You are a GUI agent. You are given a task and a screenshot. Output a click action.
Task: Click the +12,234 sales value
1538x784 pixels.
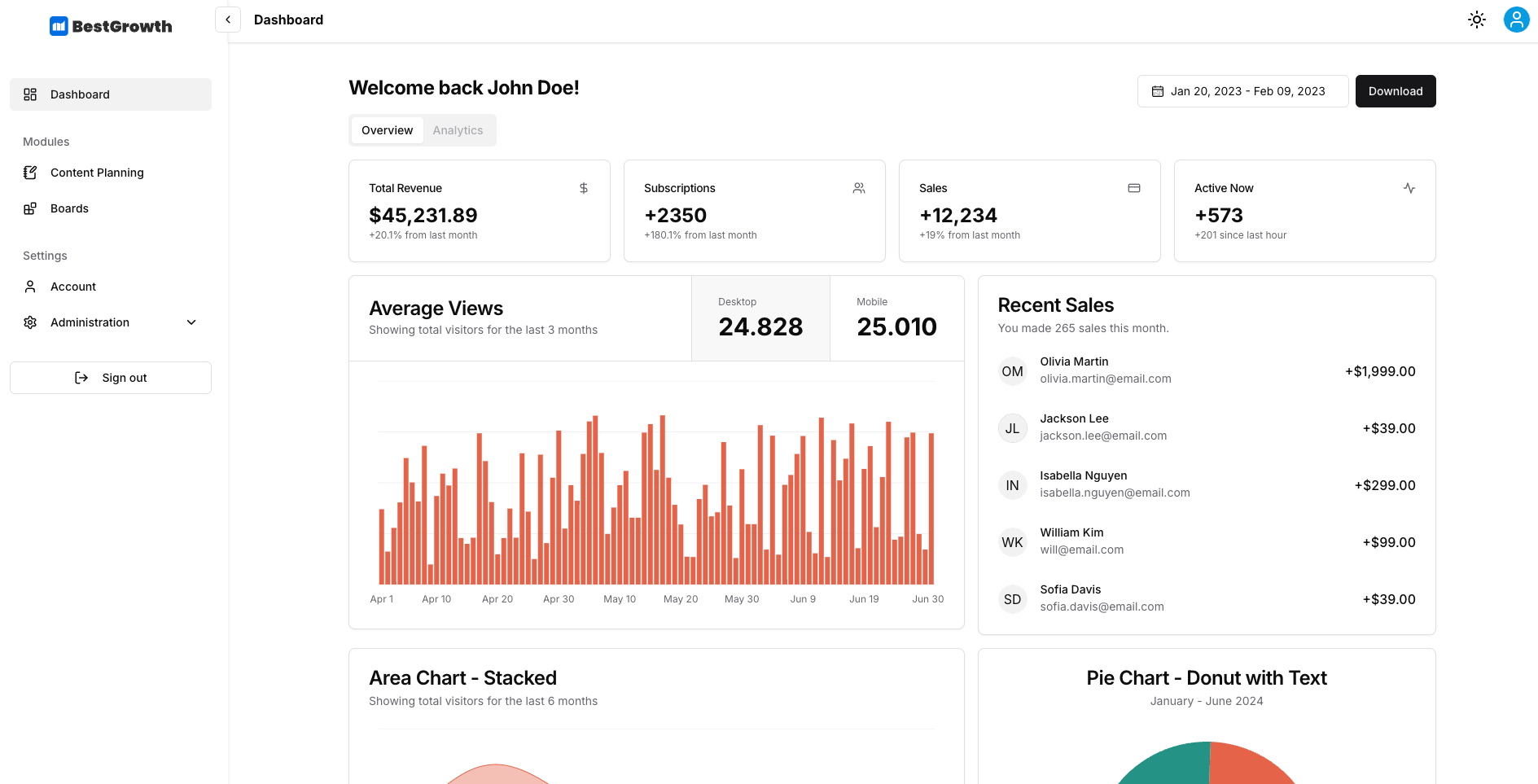point(958,215)
